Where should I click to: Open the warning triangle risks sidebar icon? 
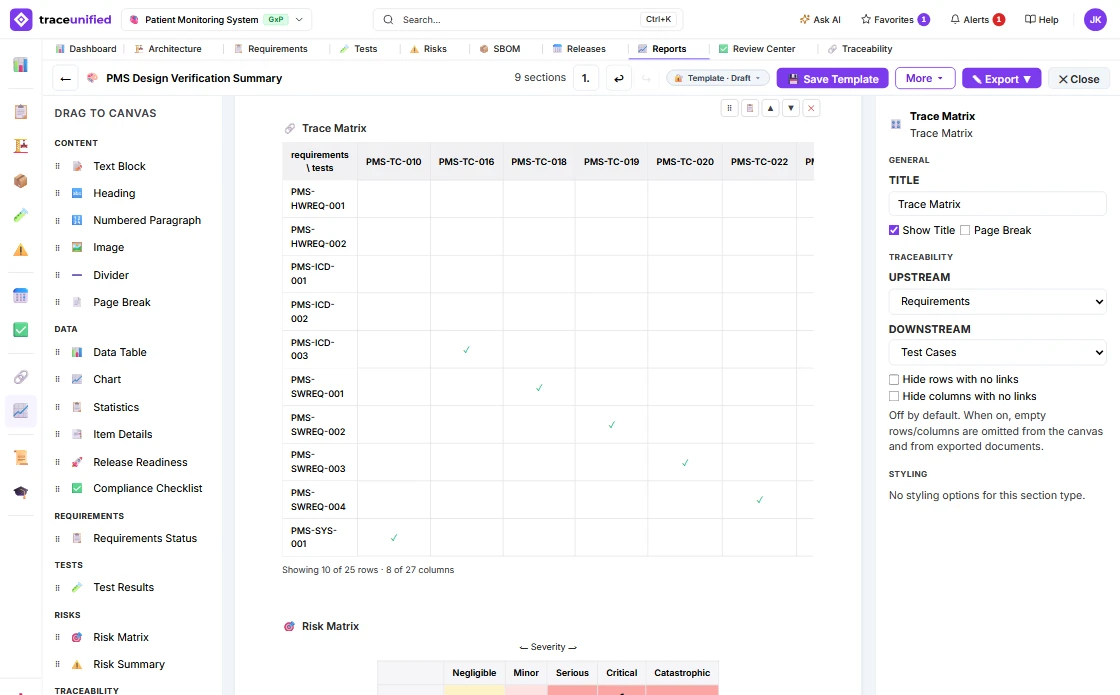[x=21, y=250]
